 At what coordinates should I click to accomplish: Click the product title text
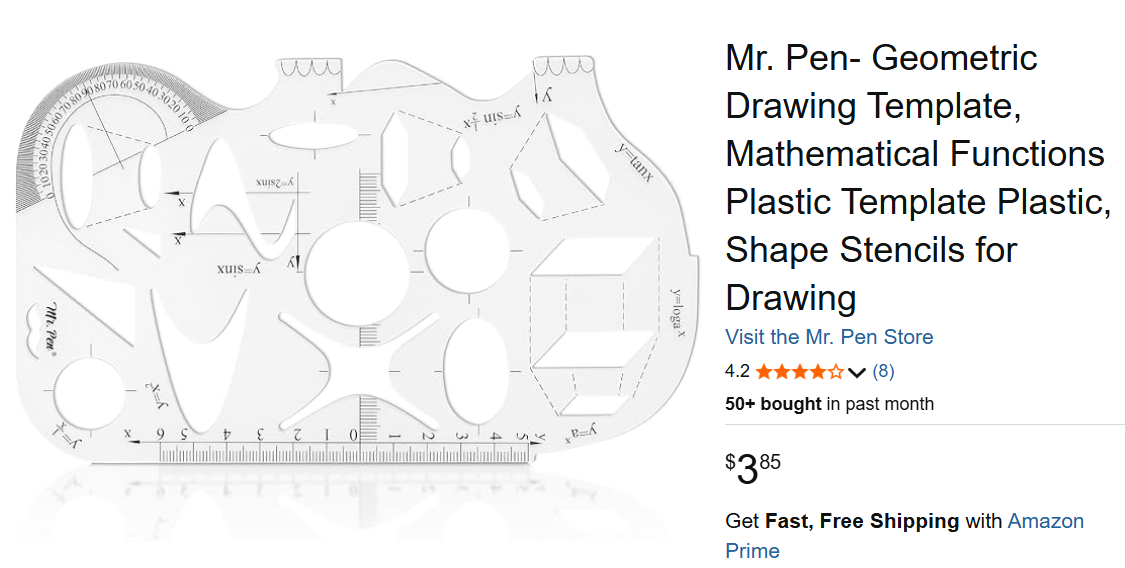(x=915, y=177)
